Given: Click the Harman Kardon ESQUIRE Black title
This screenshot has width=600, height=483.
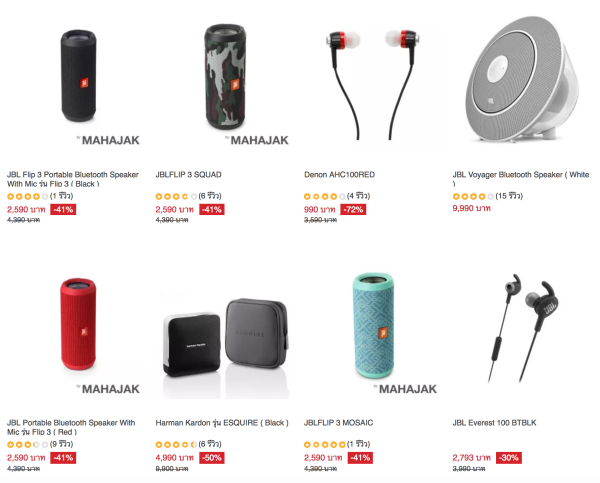Looking at the screenshot, I should click(x=222, y=423).
